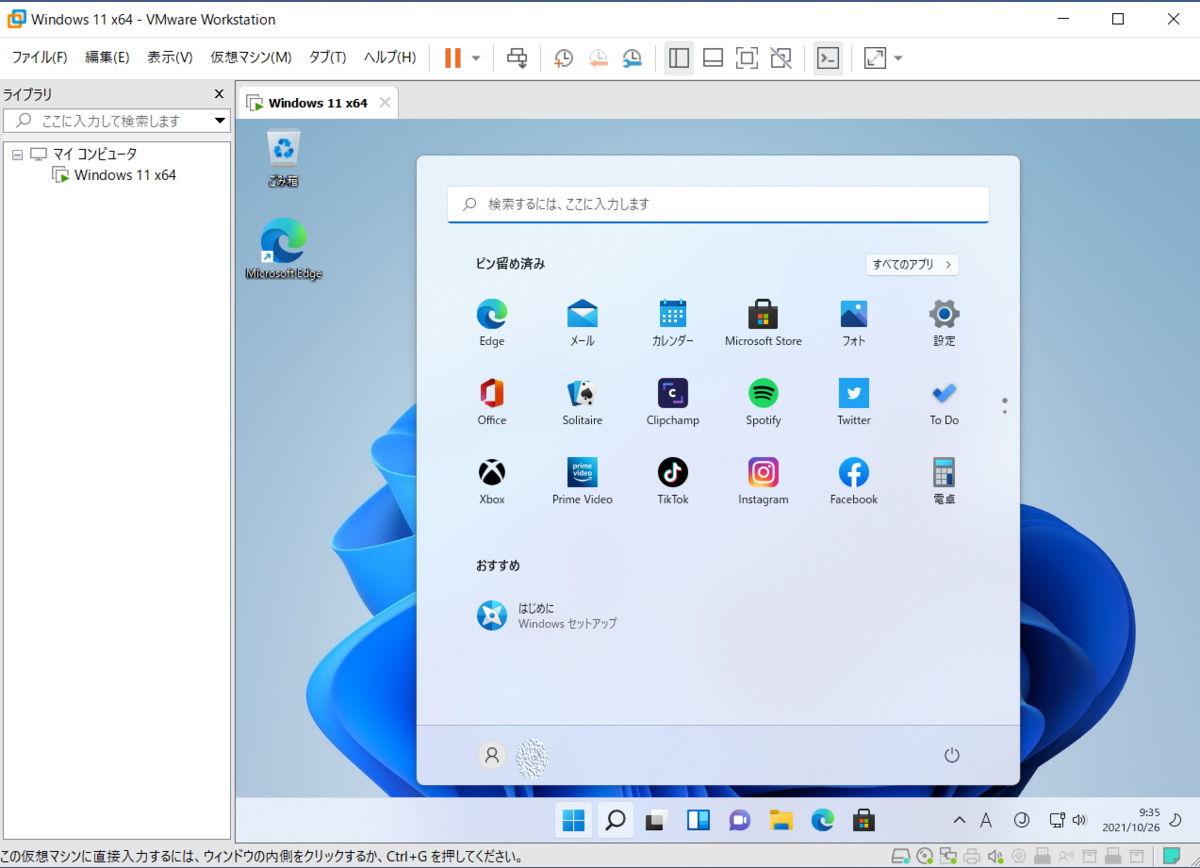Open Task View on the taskbar
The image size is (1200, 868).
pos(656,821)
